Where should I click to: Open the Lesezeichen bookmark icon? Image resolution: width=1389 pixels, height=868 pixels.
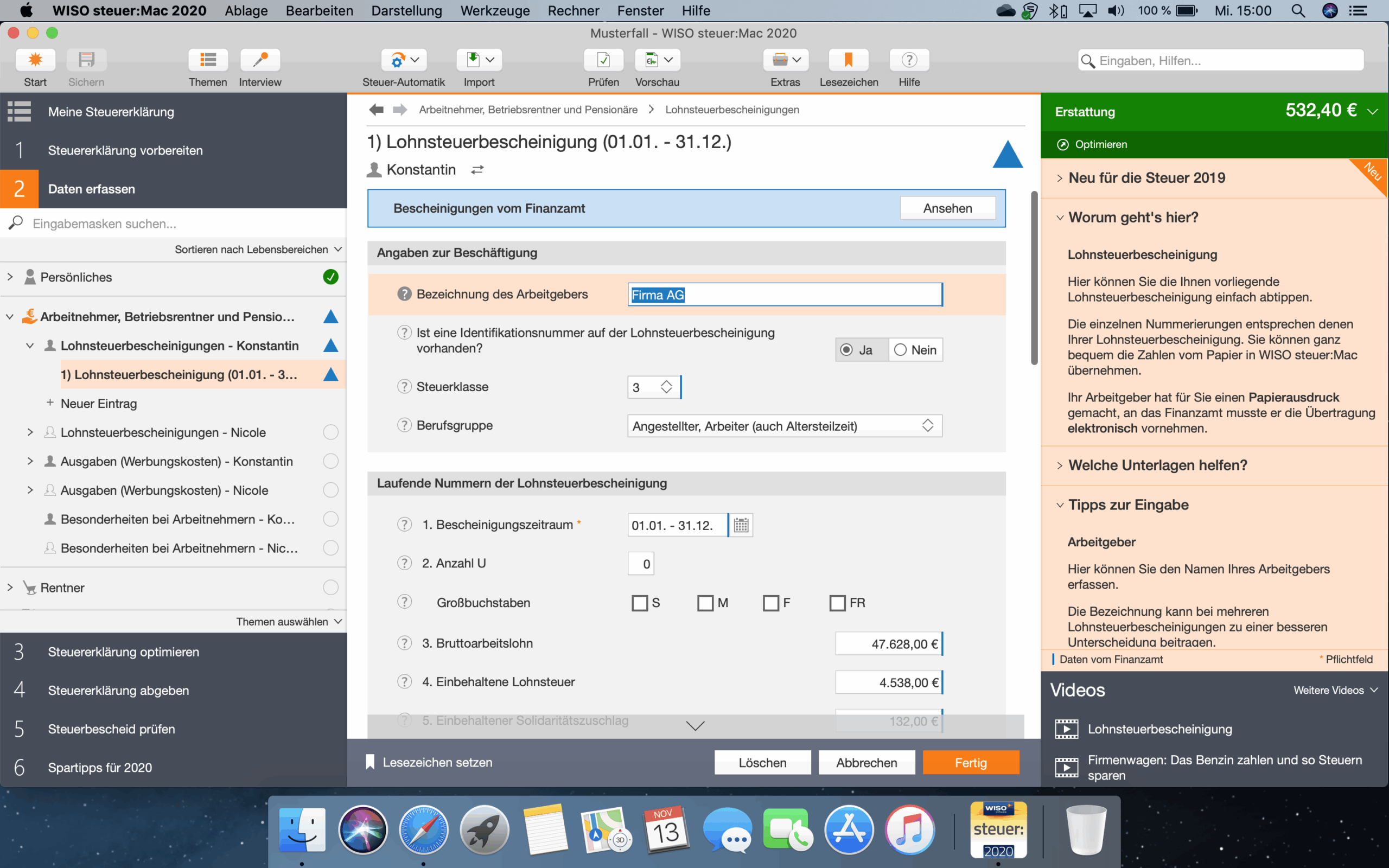pyautogui.click(x=849, y=60)
